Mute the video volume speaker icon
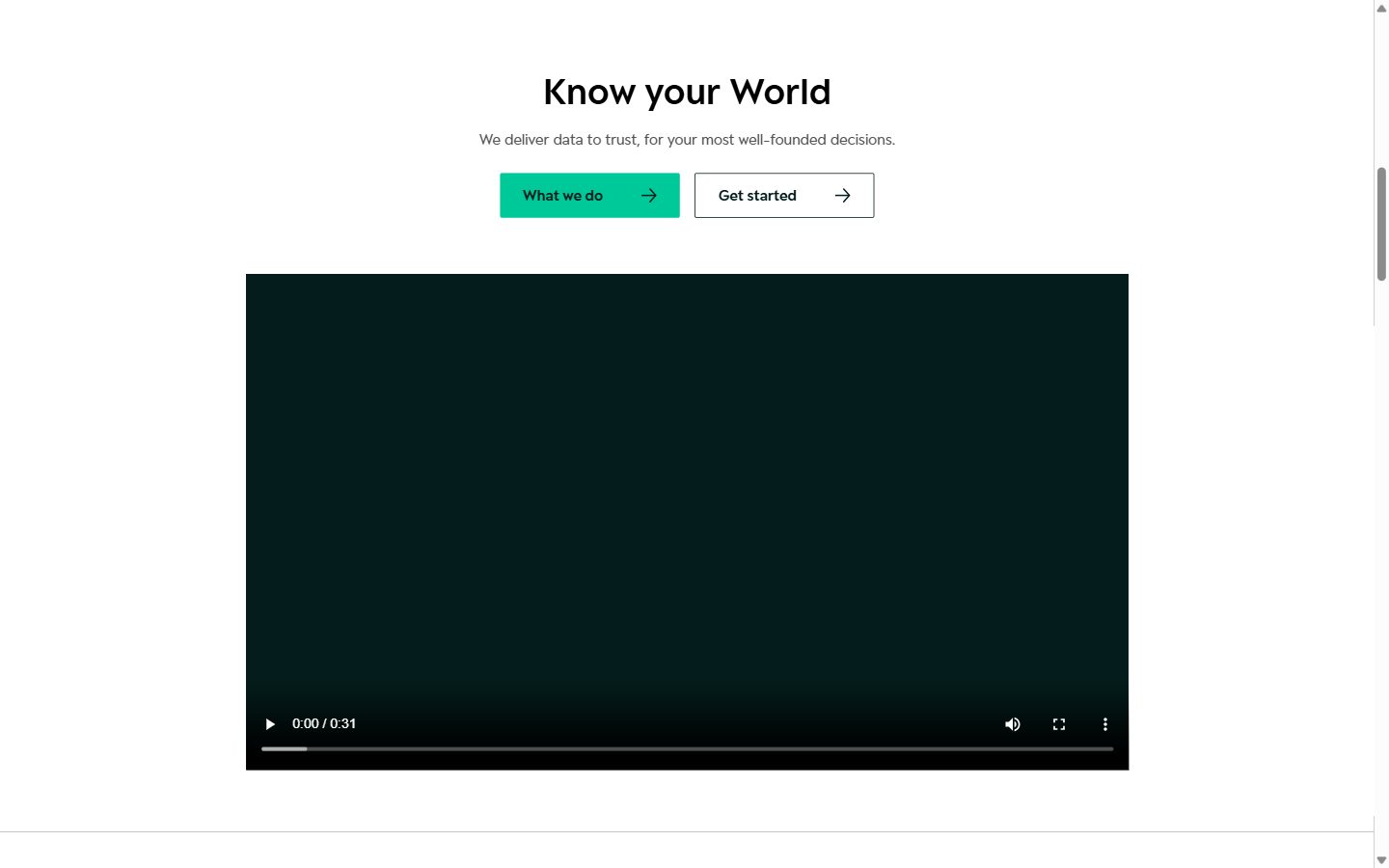 1013,724
